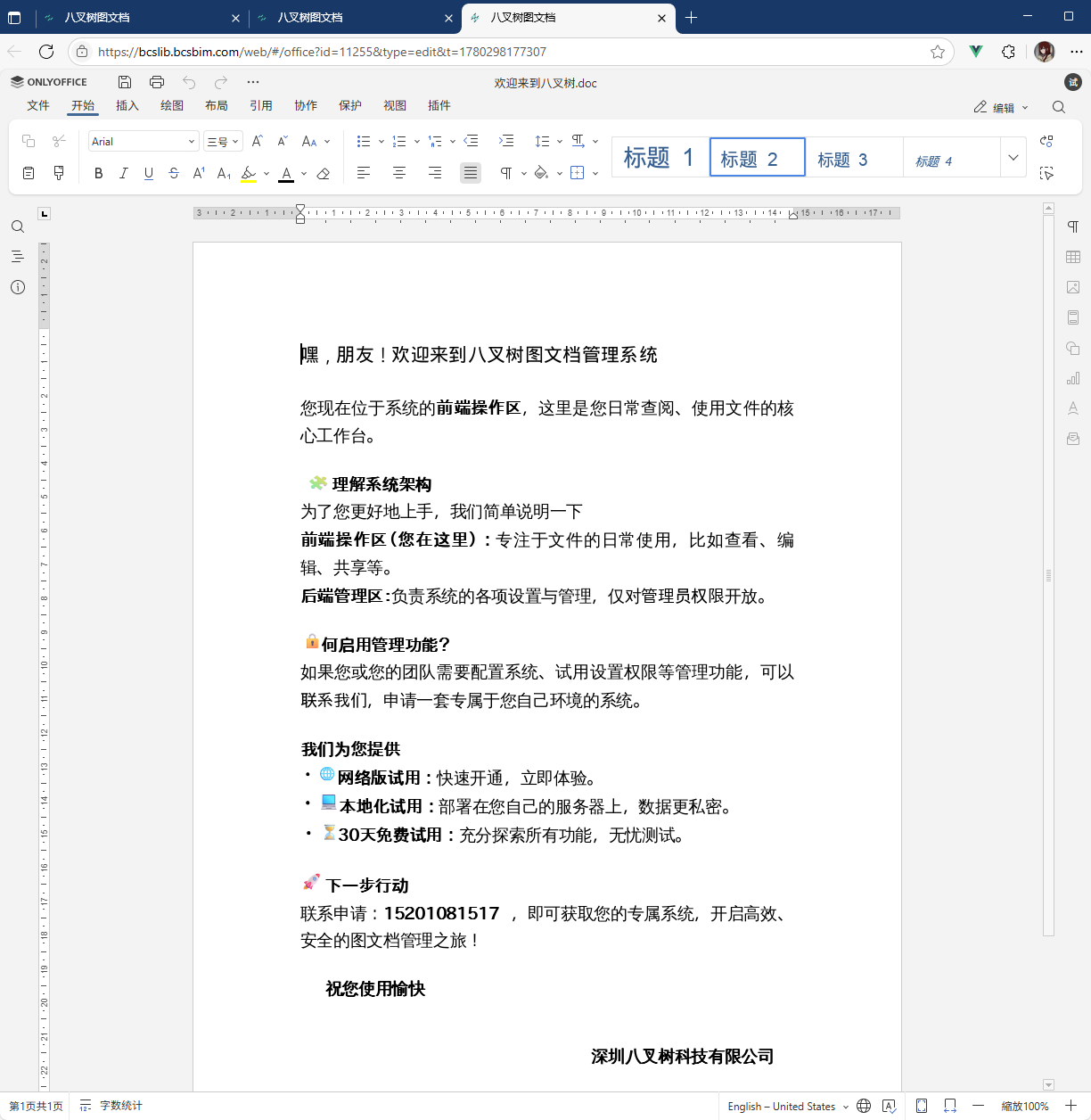This screenshot has height=1120, width=1091.
Task: Increase paragraph indent
Action: click(506, 141)
